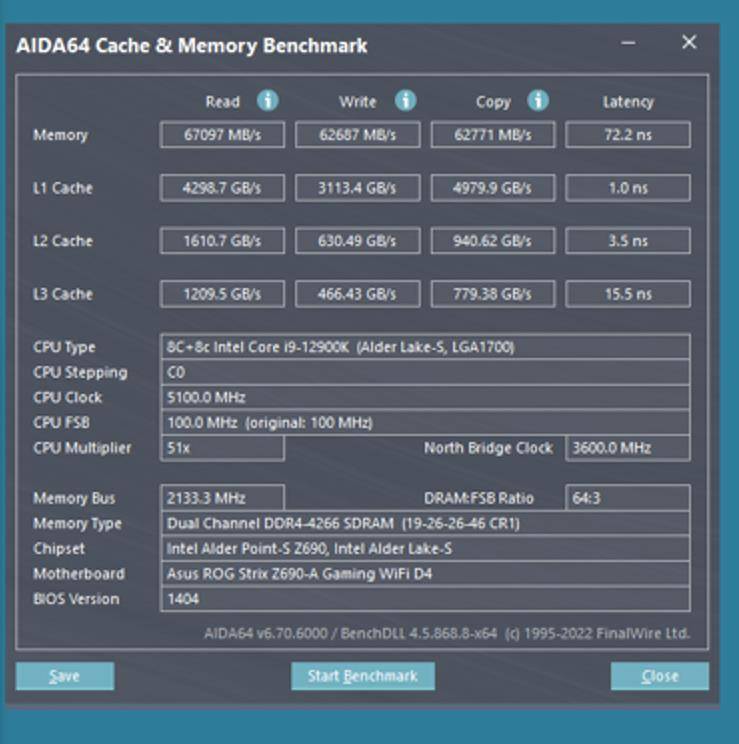The width and height of the screenshot is (739, 744).
Task: Click the CPU FSB value 100.0 MHz
Action: 425,422
